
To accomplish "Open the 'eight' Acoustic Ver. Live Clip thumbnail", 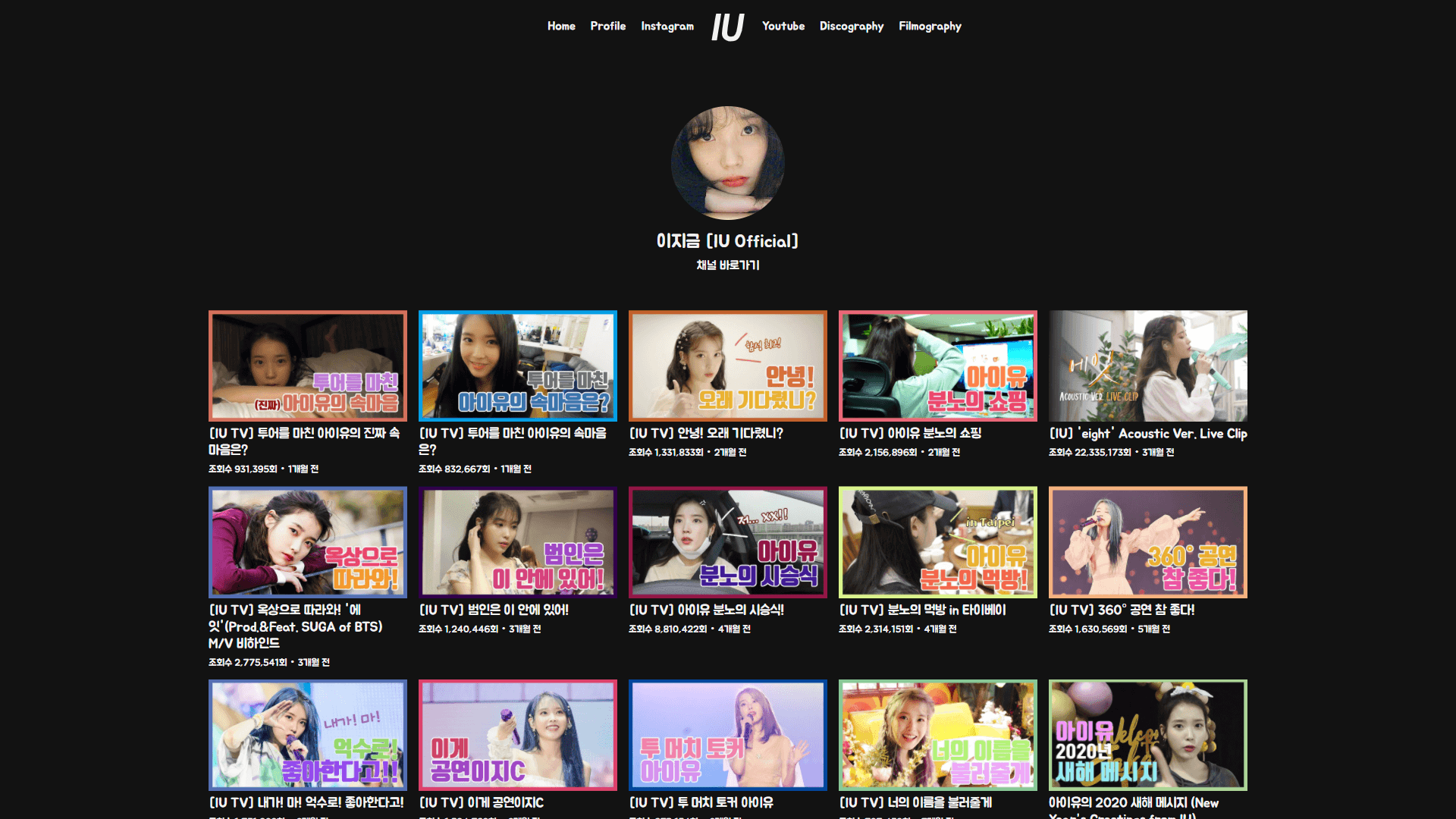I will coord(1147,366).
